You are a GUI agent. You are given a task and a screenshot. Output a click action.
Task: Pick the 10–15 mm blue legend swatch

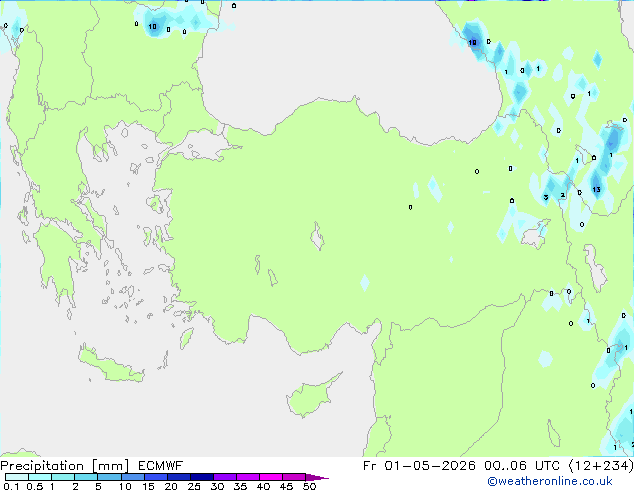click(x=132, y=477)
